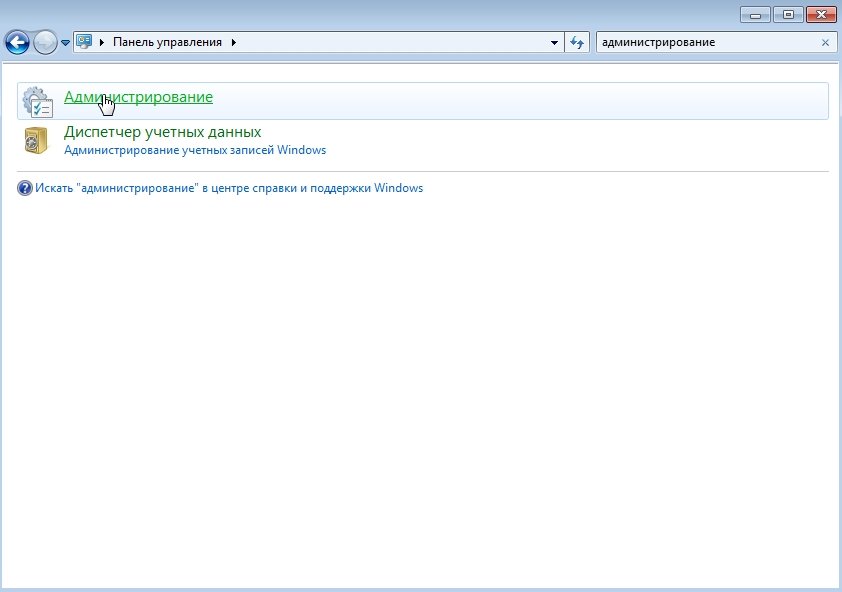The height and width of the screenshot is (592, 842).
Task: Expand root arrow before 'Панель управления'
Action: [x=101, y=42]
